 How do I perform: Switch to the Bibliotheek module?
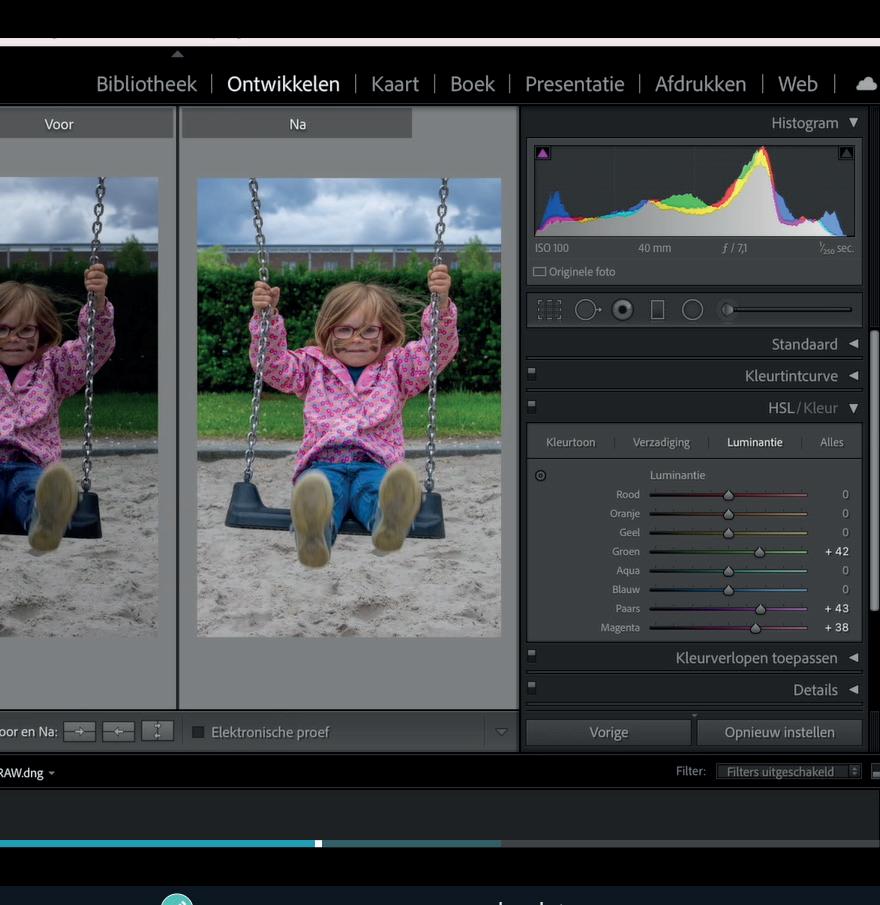point(146,84)
